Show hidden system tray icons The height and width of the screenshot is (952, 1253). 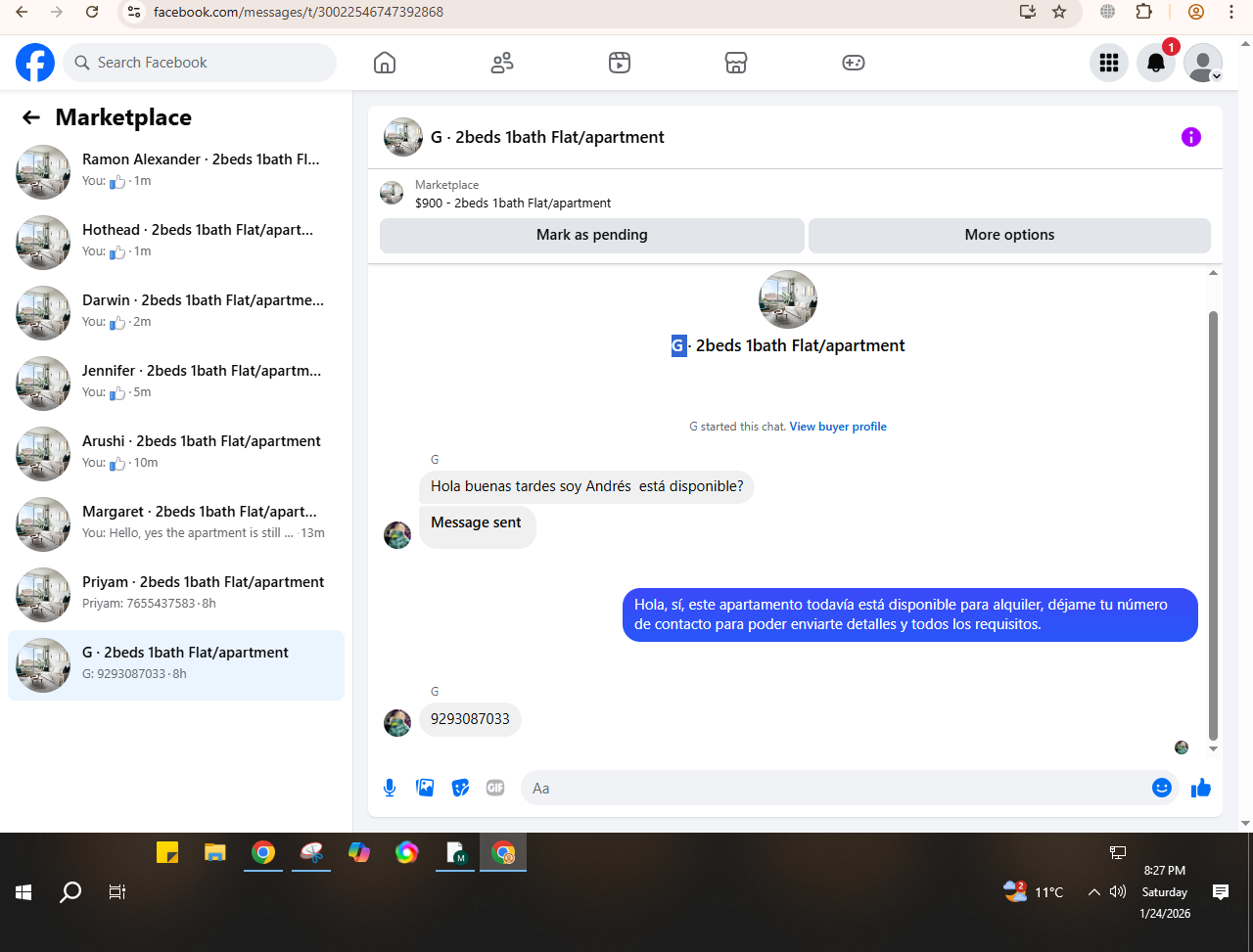[1093, 892]
